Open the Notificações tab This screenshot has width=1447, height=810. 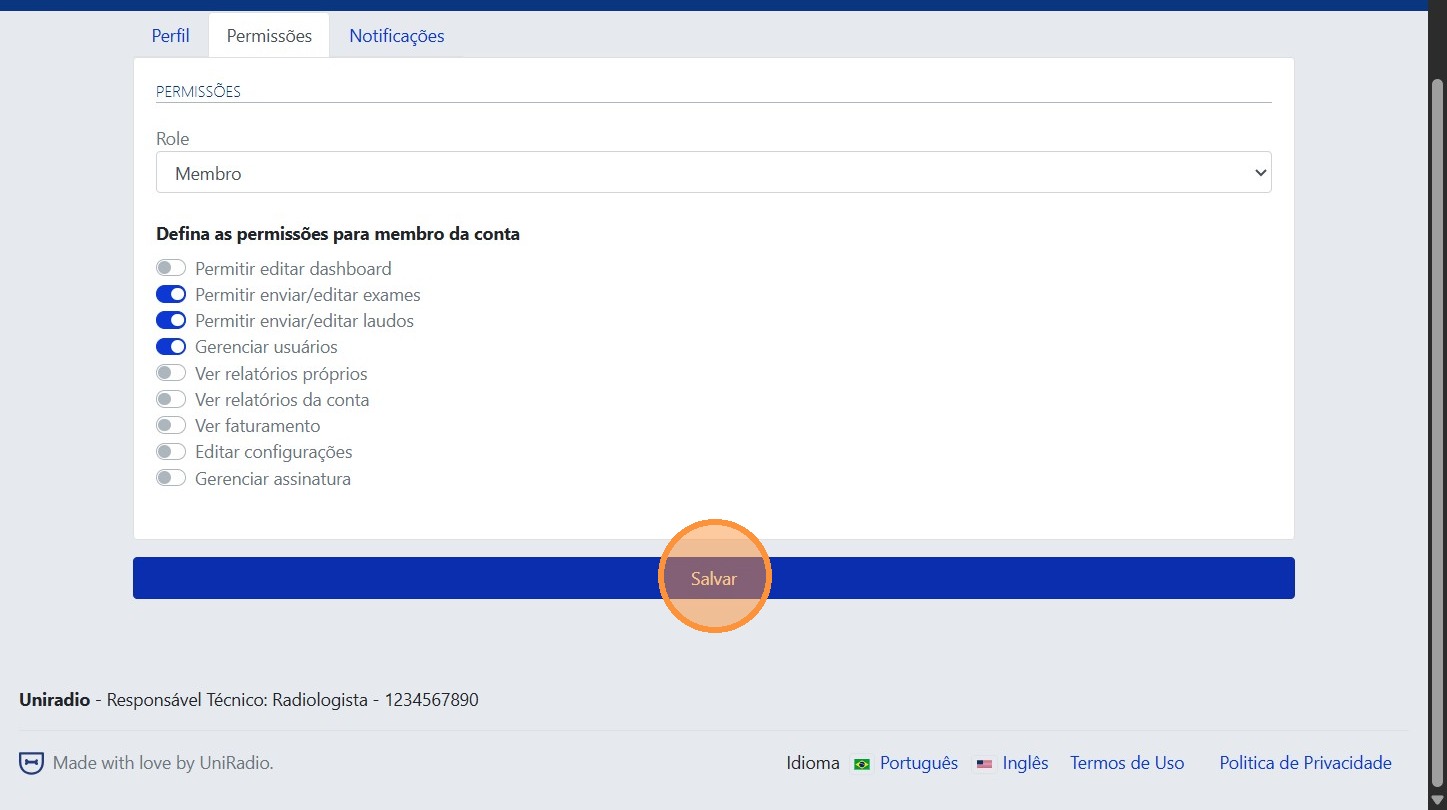396,36
